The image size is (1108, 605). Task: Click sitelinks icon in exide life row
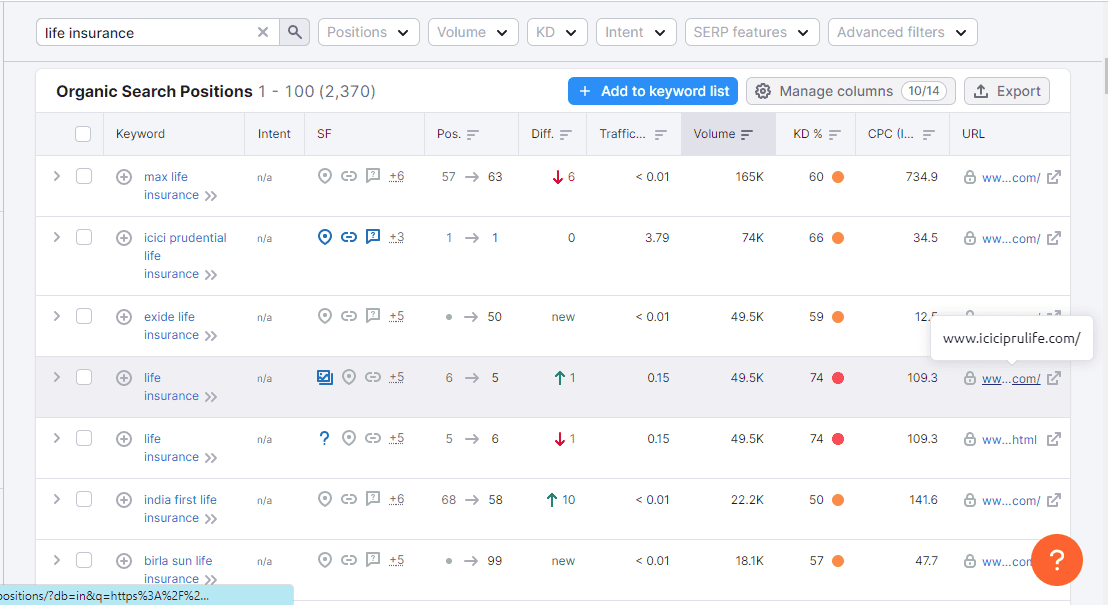coord(349,316)
